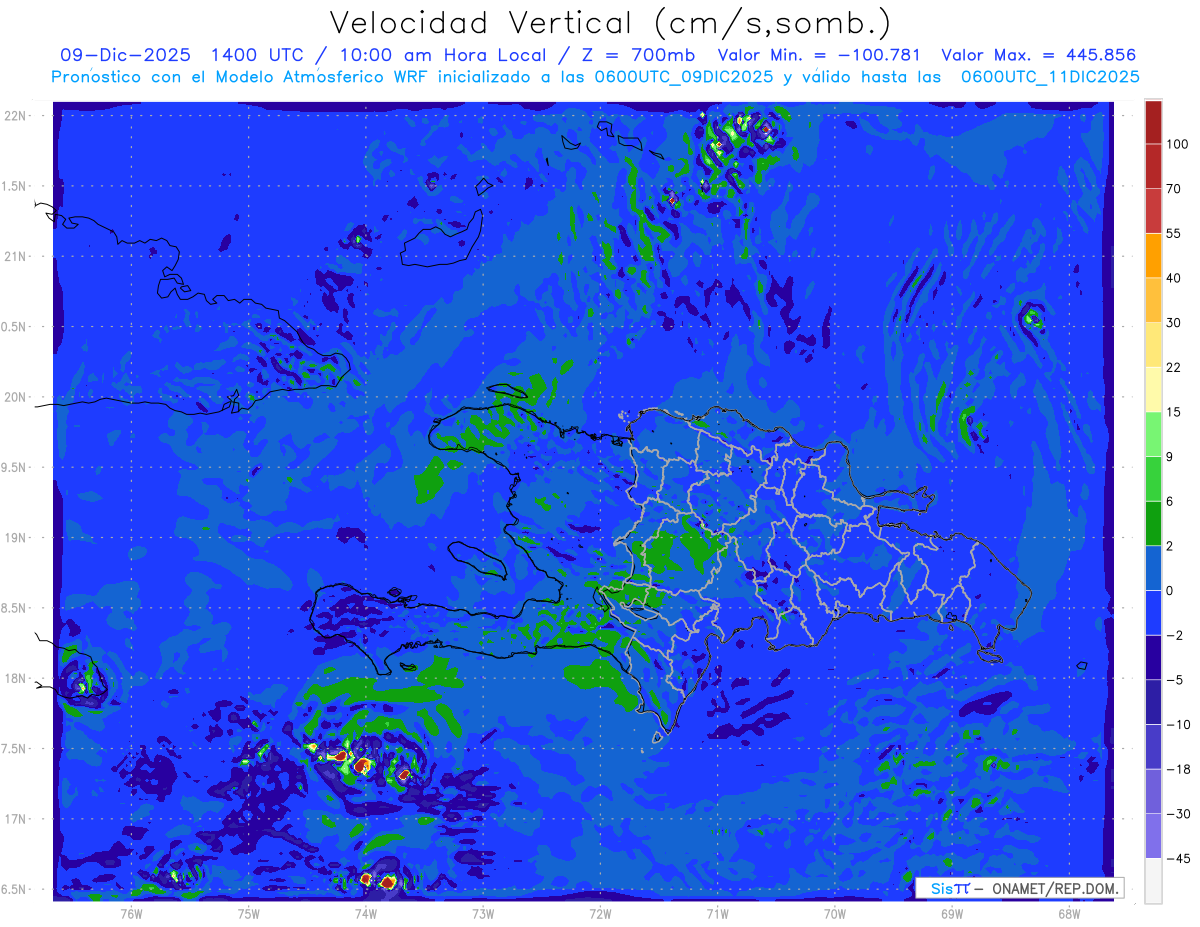Click the "15" colorbar label
The image size is (1200, 927).
coord(1174,412)
